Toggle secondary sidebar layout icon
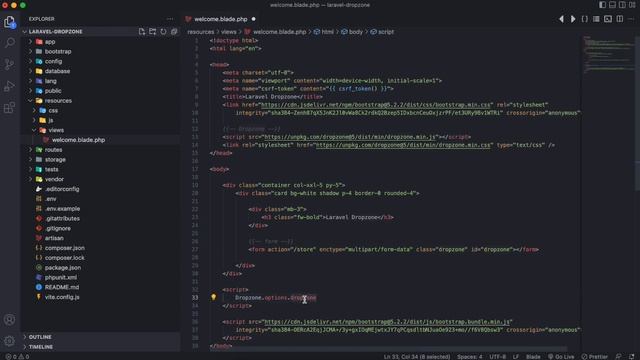 pyautogui.click(x=622, y=5)
